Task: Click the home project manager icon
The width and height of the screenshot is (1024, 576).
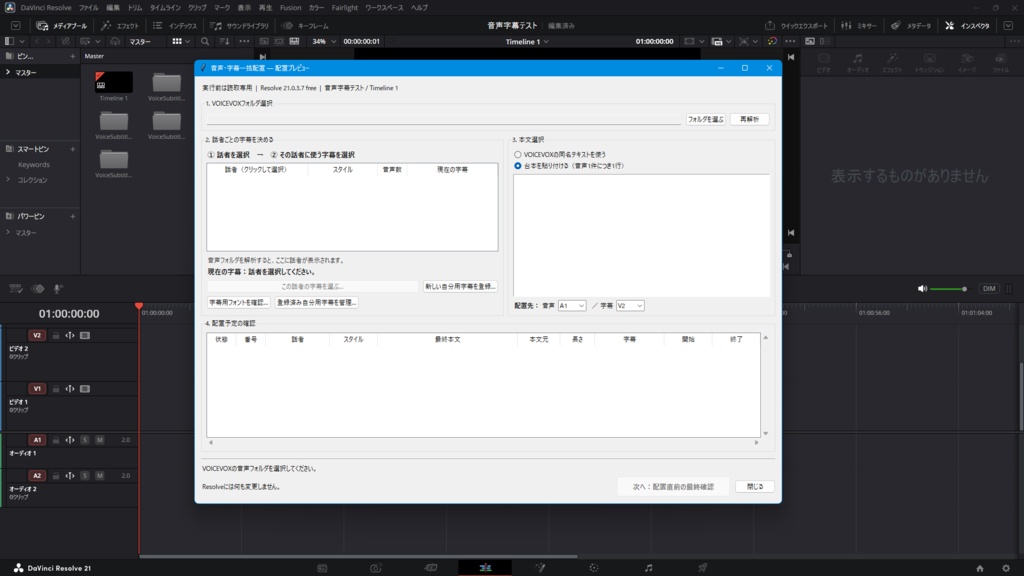Action: pos(980,568)
